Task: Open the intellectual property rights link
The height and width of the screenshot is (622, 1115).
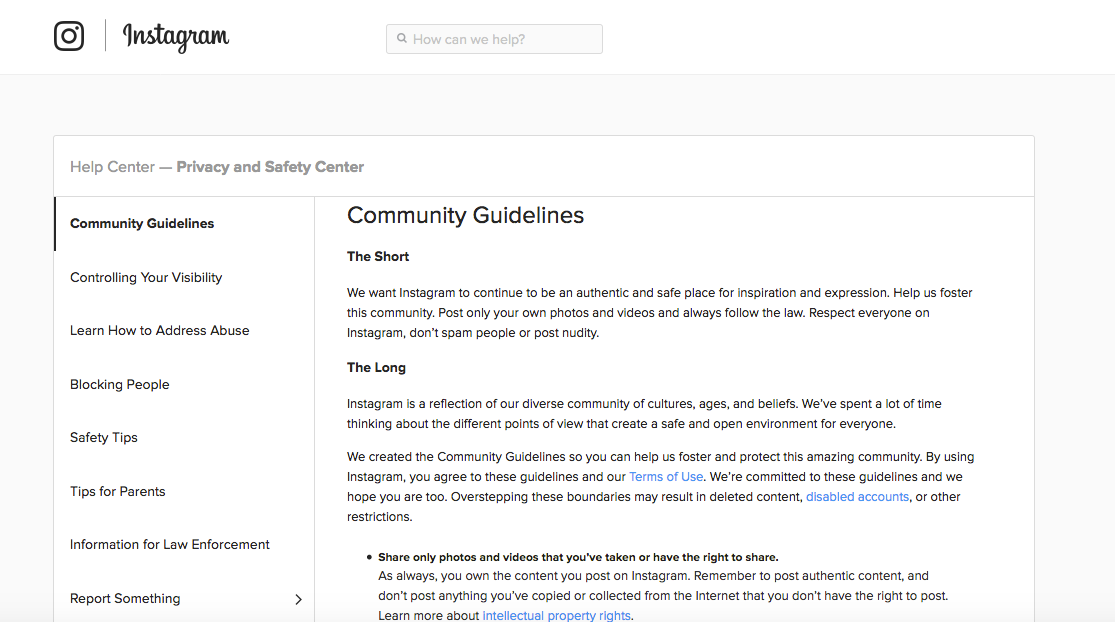Action: coord(557,616)
